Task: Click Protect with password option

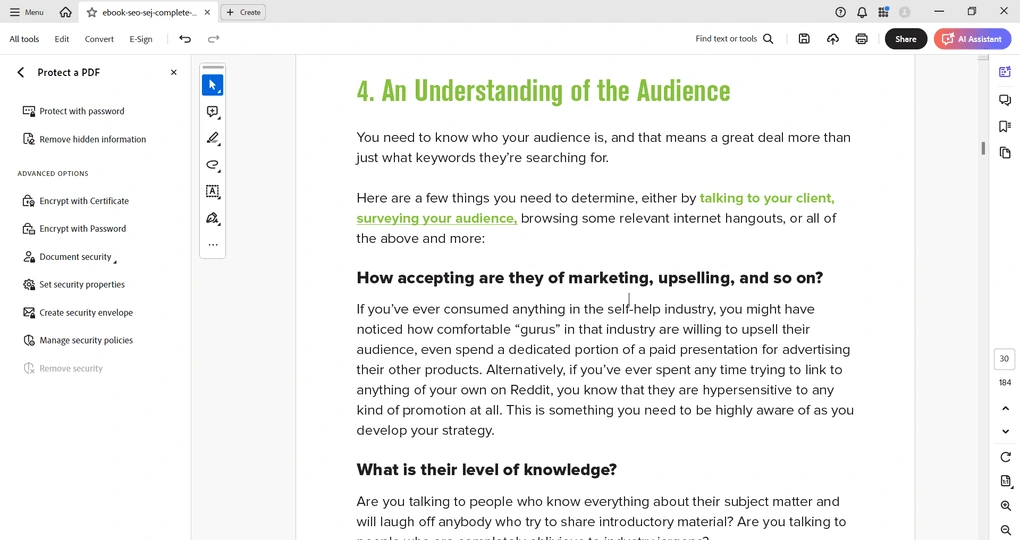Action: 81,111
